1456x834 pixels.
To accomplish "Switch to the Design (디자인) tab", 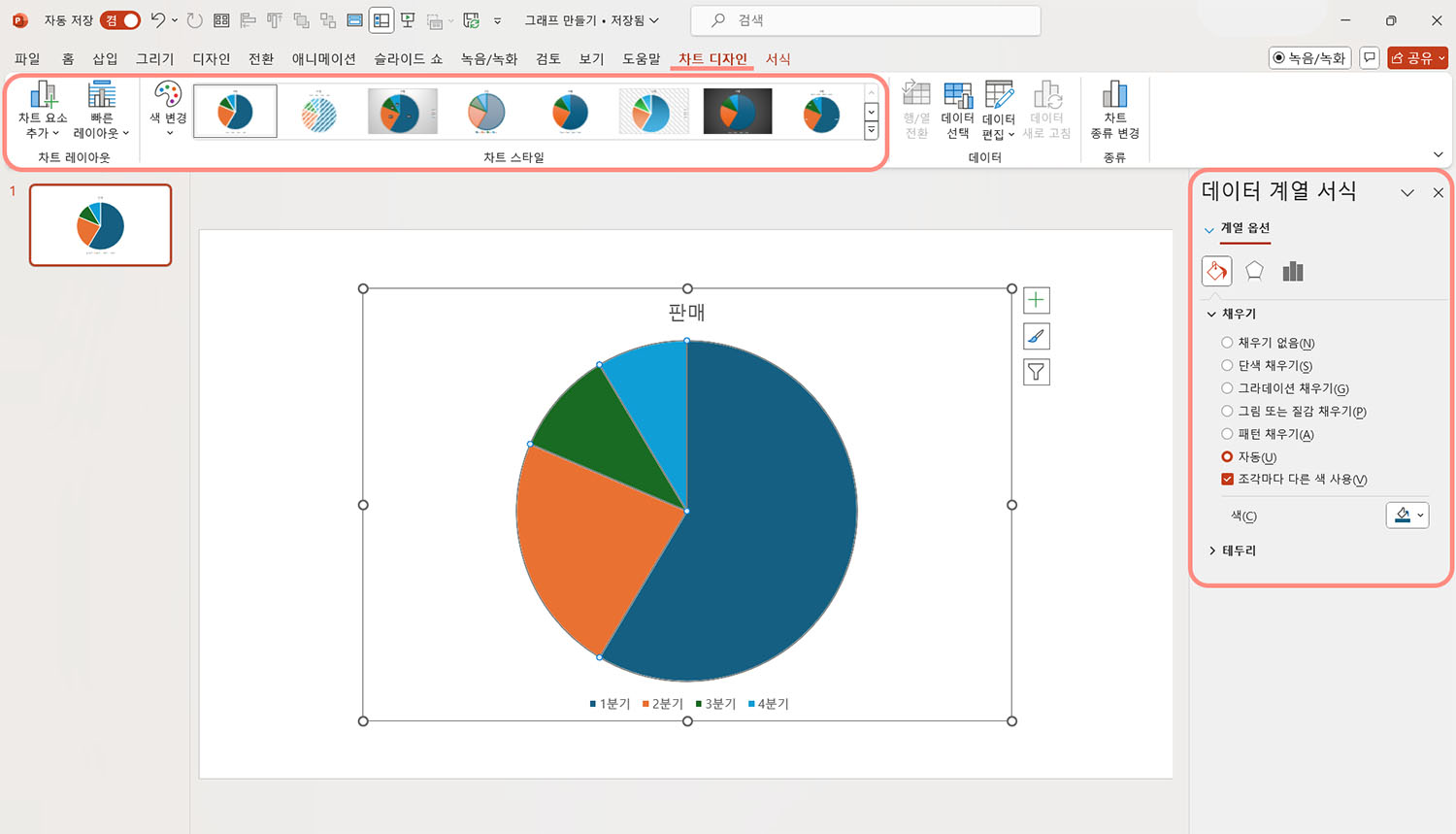I will tap(211, 58).
